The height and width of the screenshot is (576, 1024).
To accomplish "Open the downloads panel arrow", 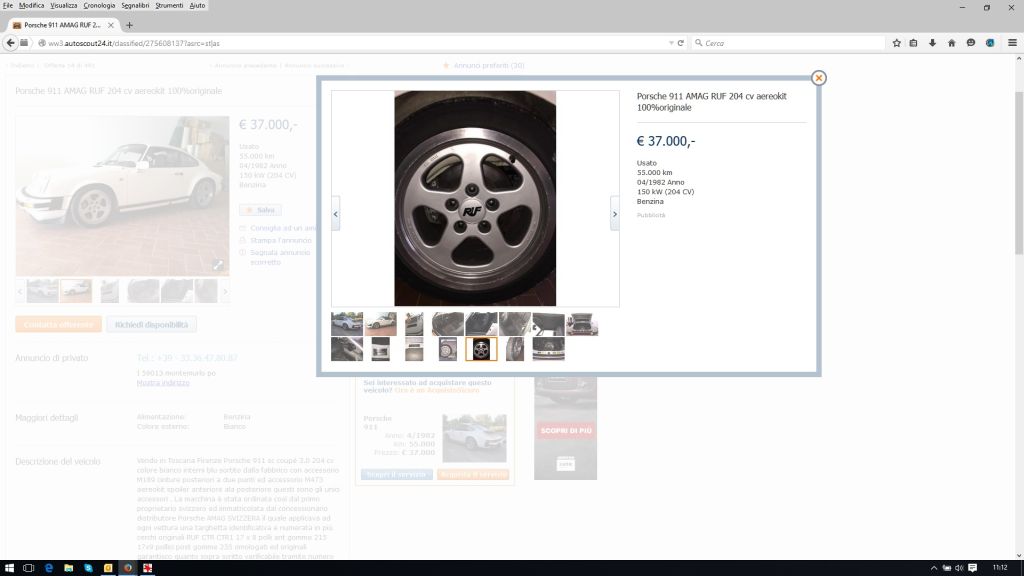I will (933, 43).
